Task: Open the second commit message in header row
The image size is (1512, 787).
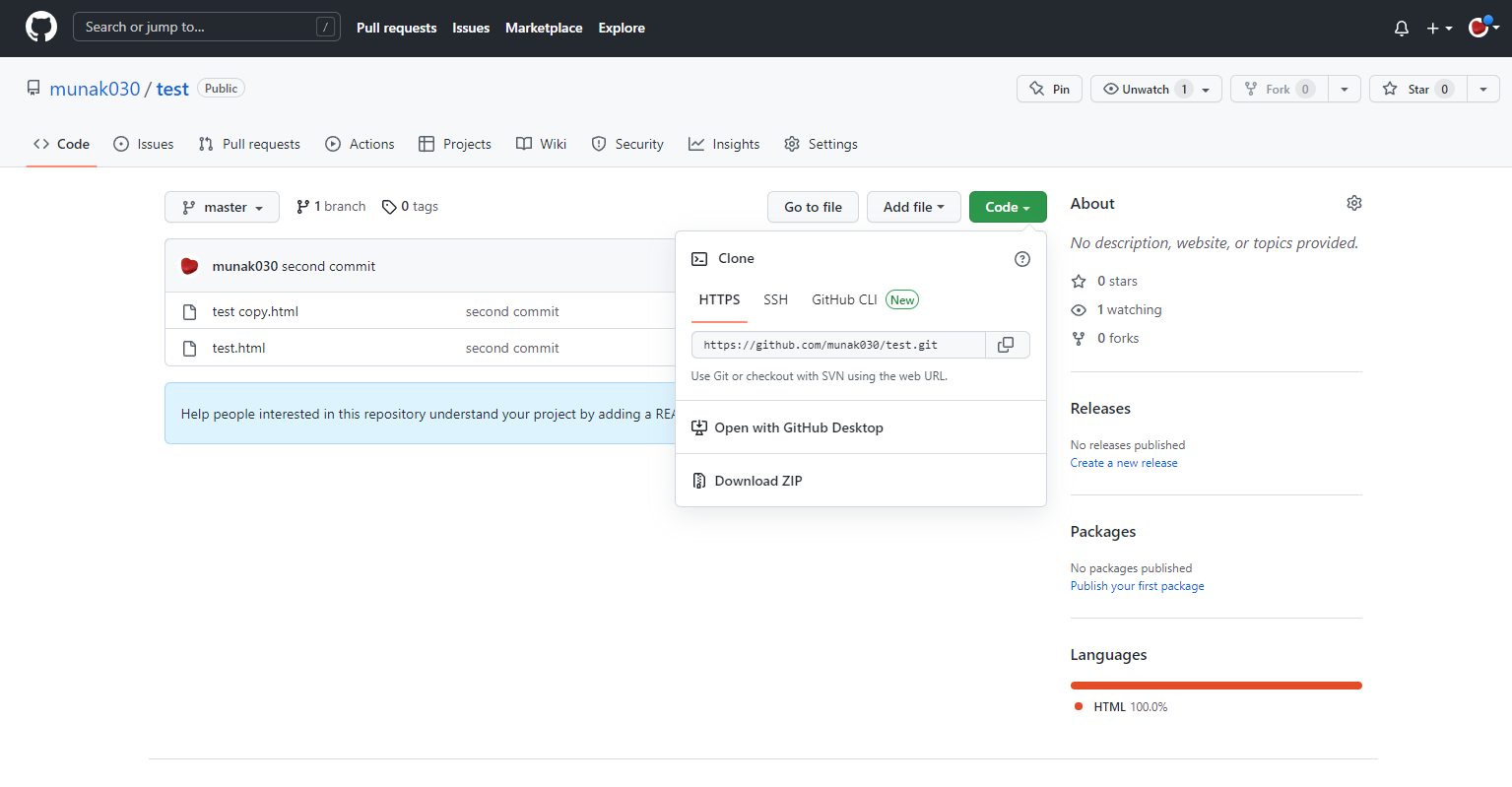Action: (x=328, y=266)
